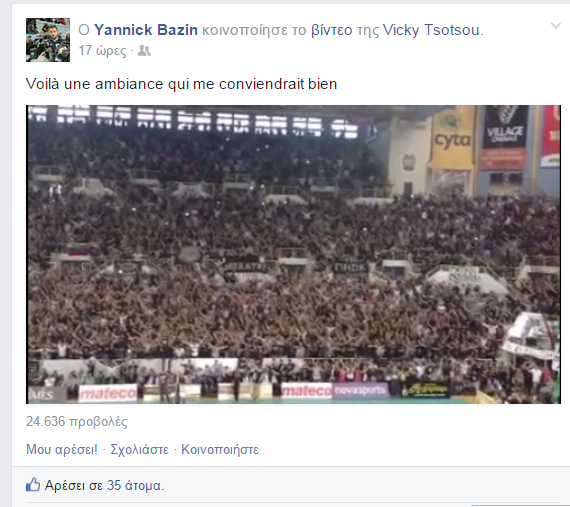Play the shared stadium crowd video
The height and width of the screenshot is (507, 570).
tap(293, 254)
